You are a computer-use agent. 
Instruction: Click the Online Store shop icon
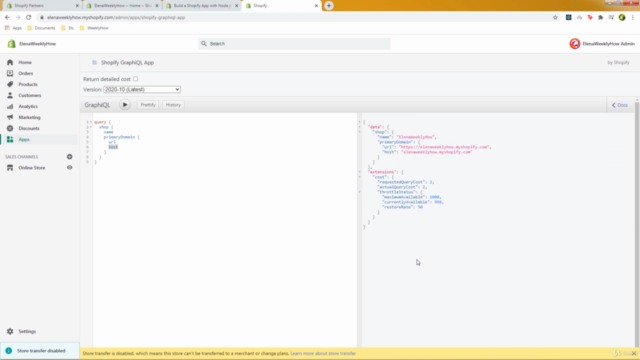coord(10,168)
